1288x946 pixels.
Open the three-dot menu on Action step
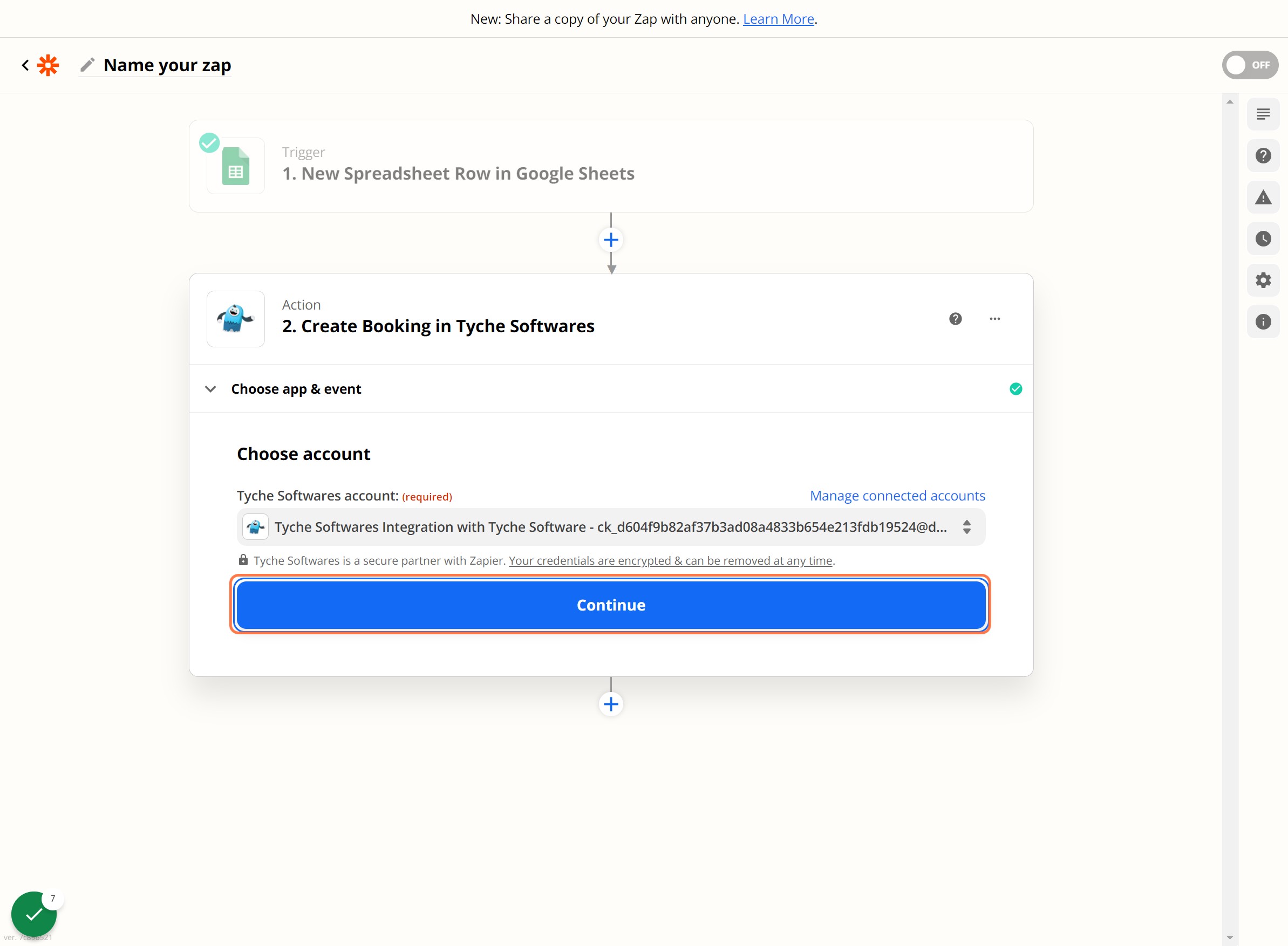[994, 319]
